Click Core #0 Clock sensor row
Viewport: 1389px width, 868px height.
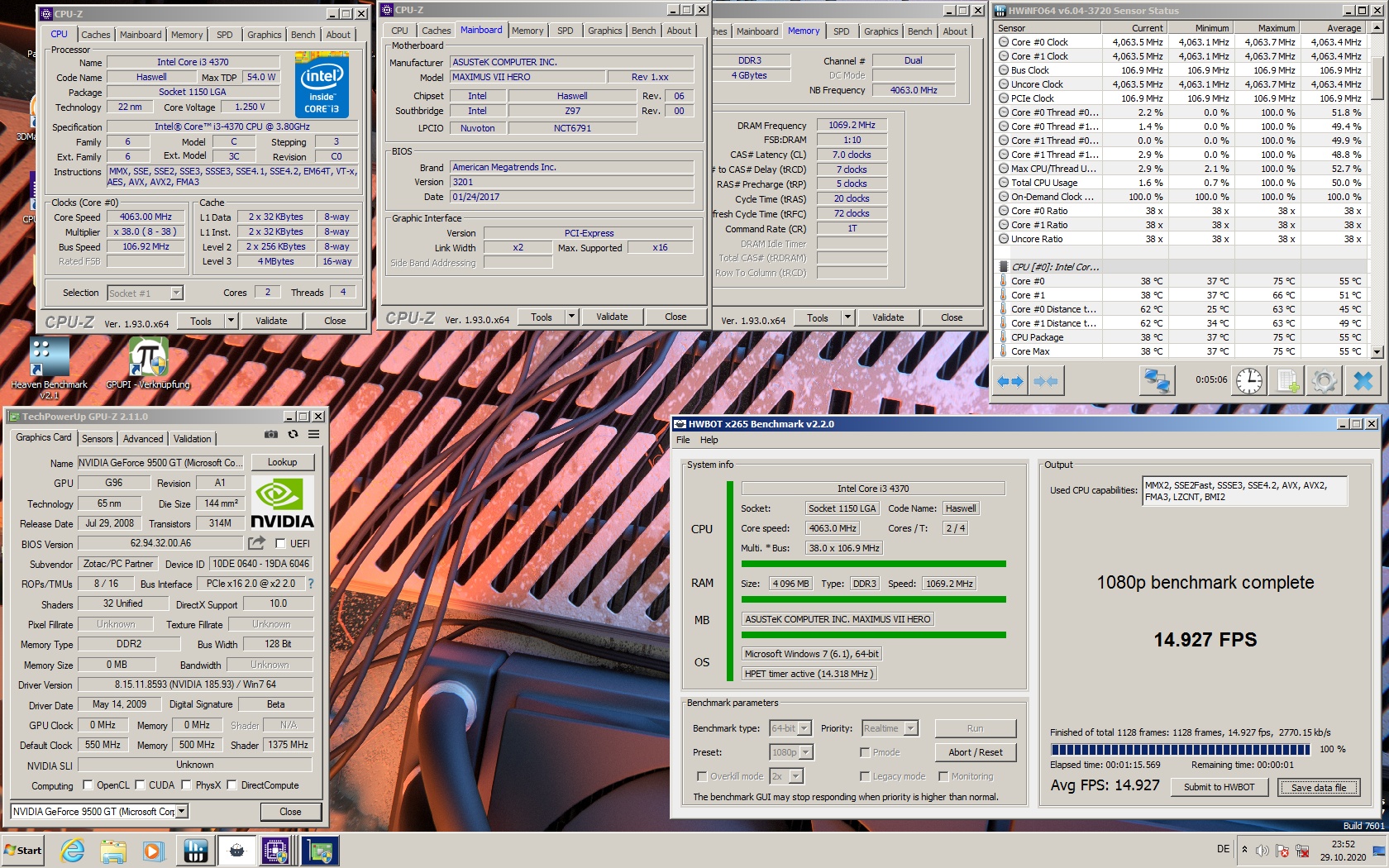1180,42
